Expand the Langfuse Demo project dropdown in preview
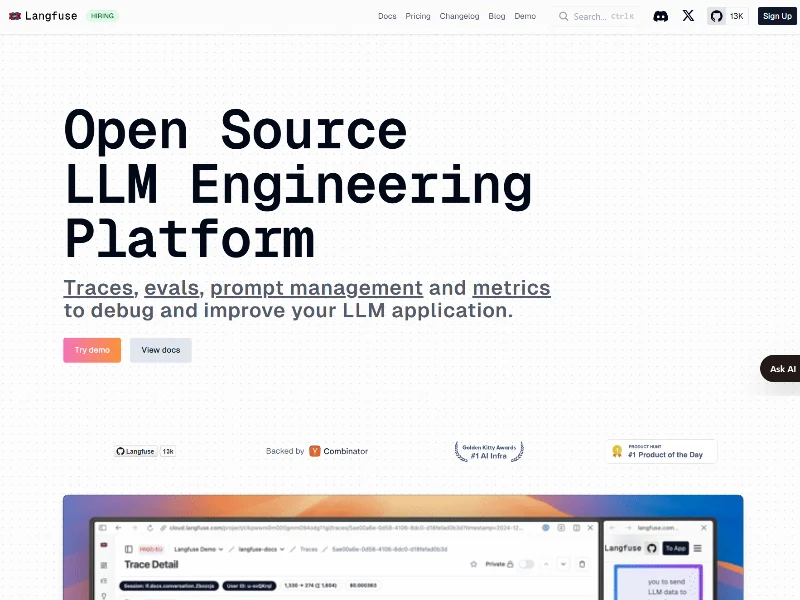The height and width of the screenshot is (600, 800). coord(198,549)
